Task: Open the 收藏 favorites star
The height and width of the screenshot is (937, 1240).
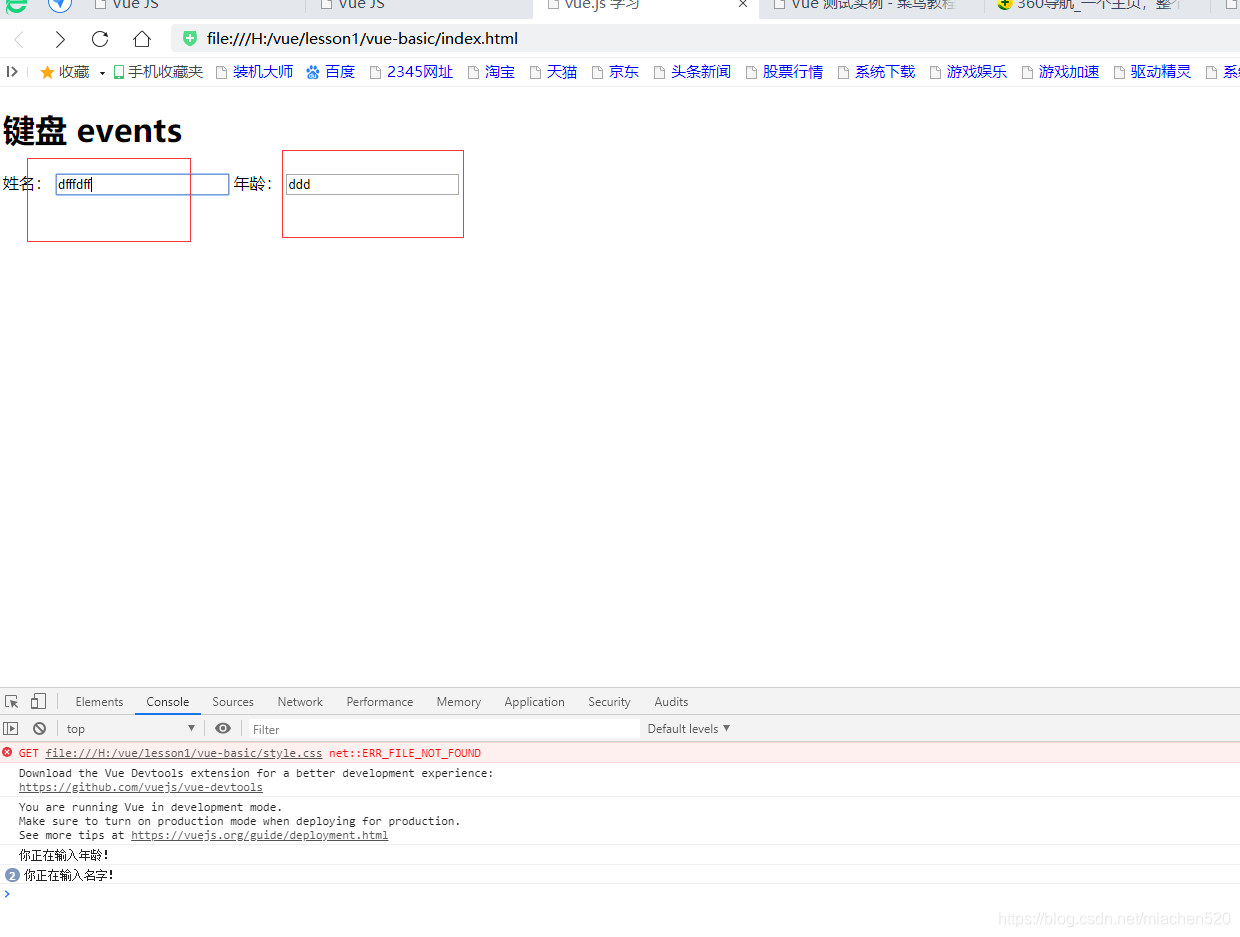Action: point(46,71)
